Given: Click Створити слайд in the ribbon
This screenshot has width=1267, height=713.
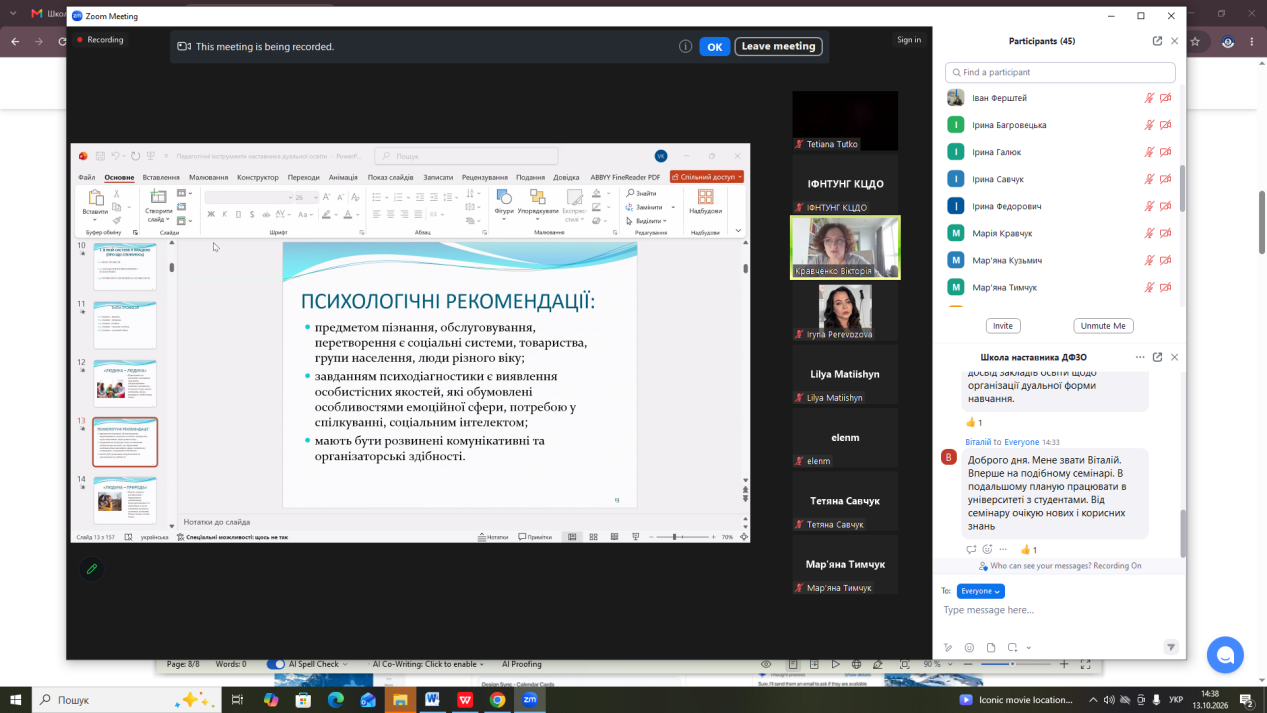Looking at the screenshot, I should click(x=158, y=206).
